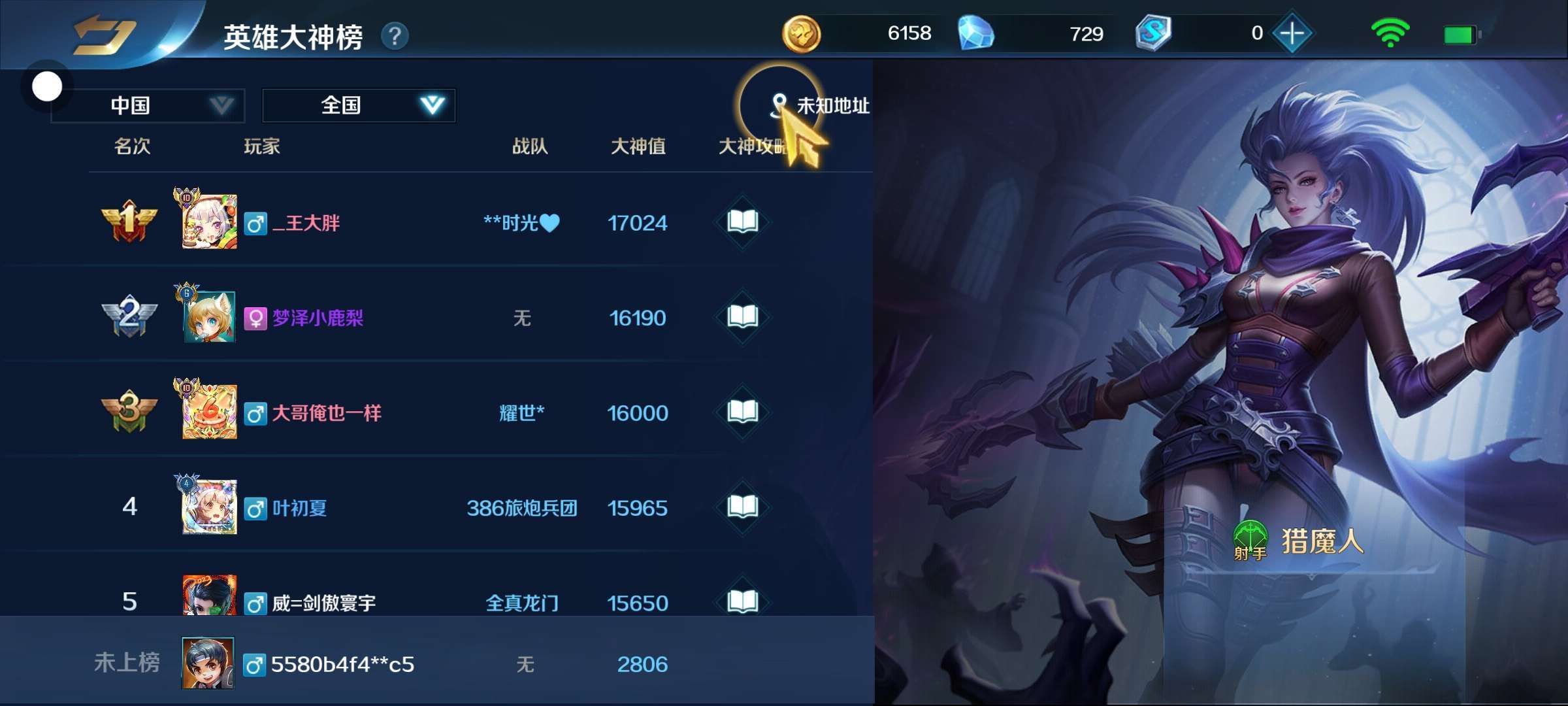1568x706 pixels.
Task: Click the plus icon to add vouchers
Action: (x=1292, y=33)
